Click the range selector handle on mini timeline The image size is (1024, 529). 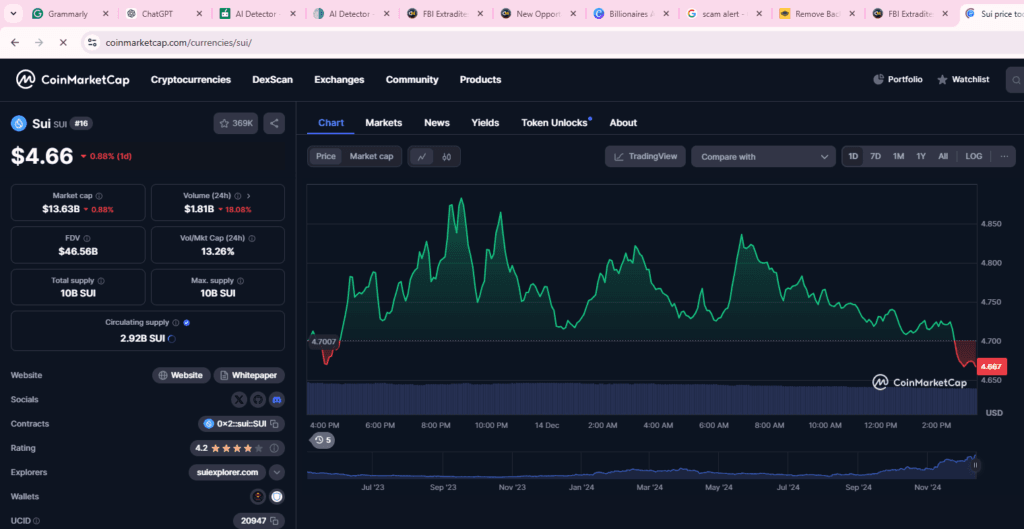(975, 466)
